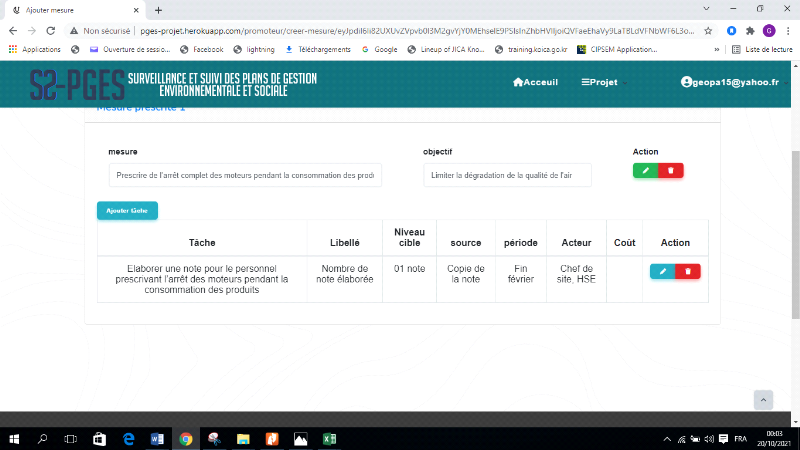Open the training.koica.go.kr bookmark
This screenshot has height=450, width=800.
click(531, 49)
